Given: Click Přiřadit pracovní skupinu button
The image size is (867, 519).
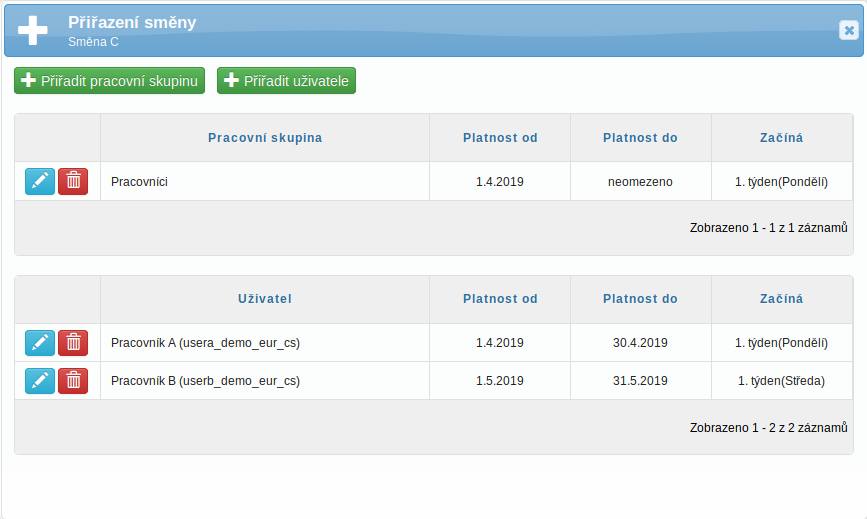Looking at the screenshot, I should [x=109, y=81].
